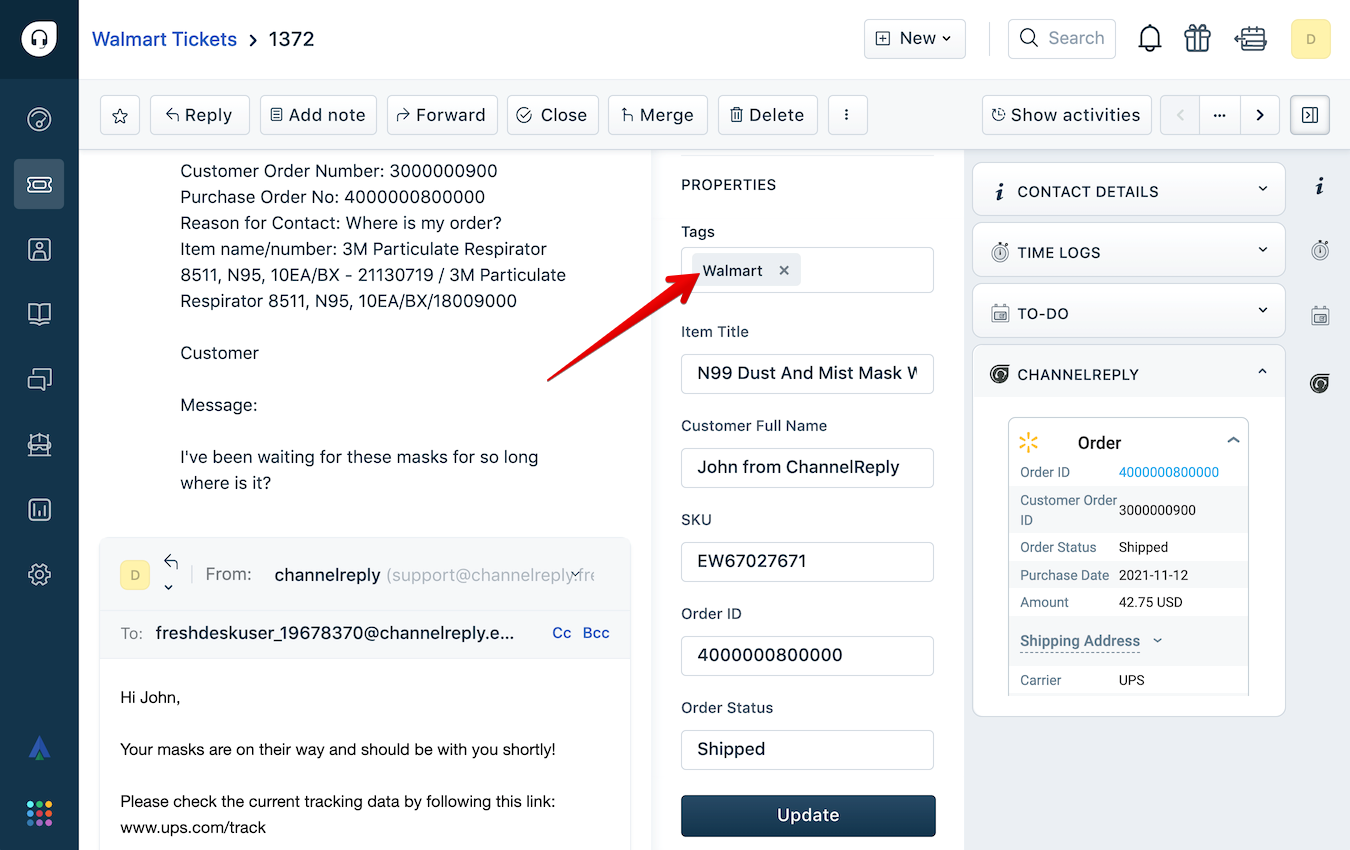1350x850 pixels.
Task: Click the info icon on right rail
Action: pos(1320,186)
